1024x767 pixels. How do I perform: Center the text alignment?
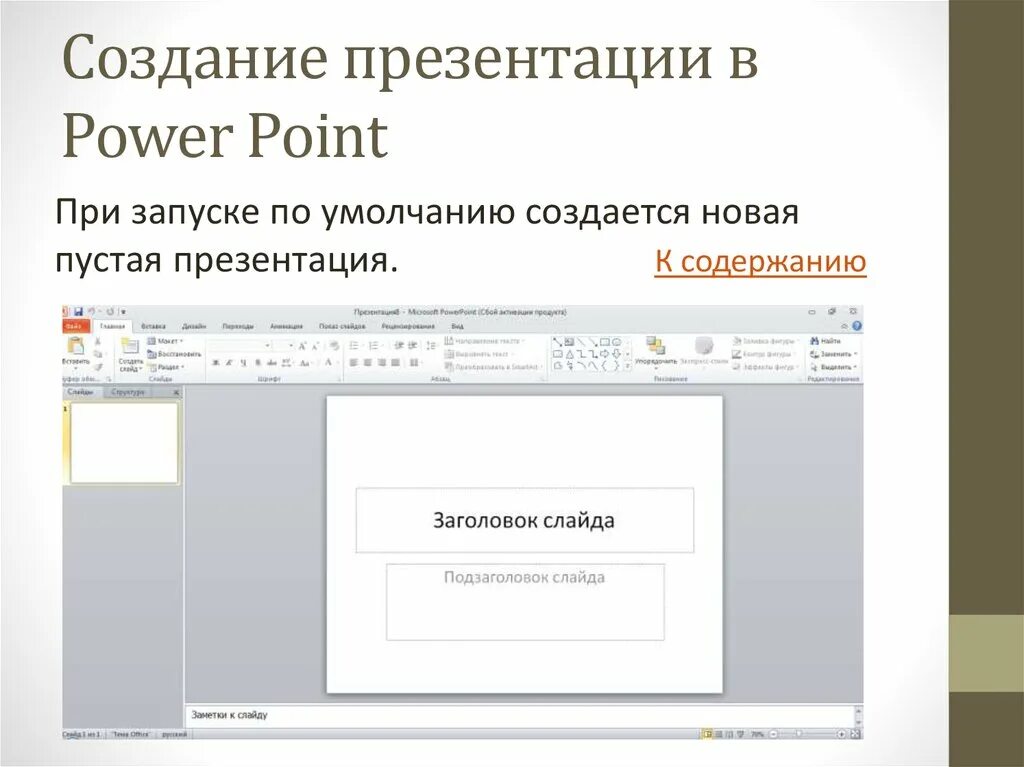368,363
